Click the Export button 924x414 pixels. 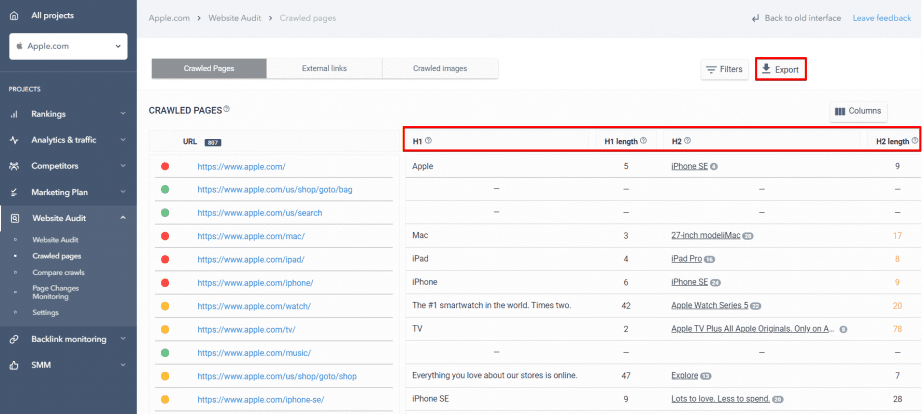780,69
